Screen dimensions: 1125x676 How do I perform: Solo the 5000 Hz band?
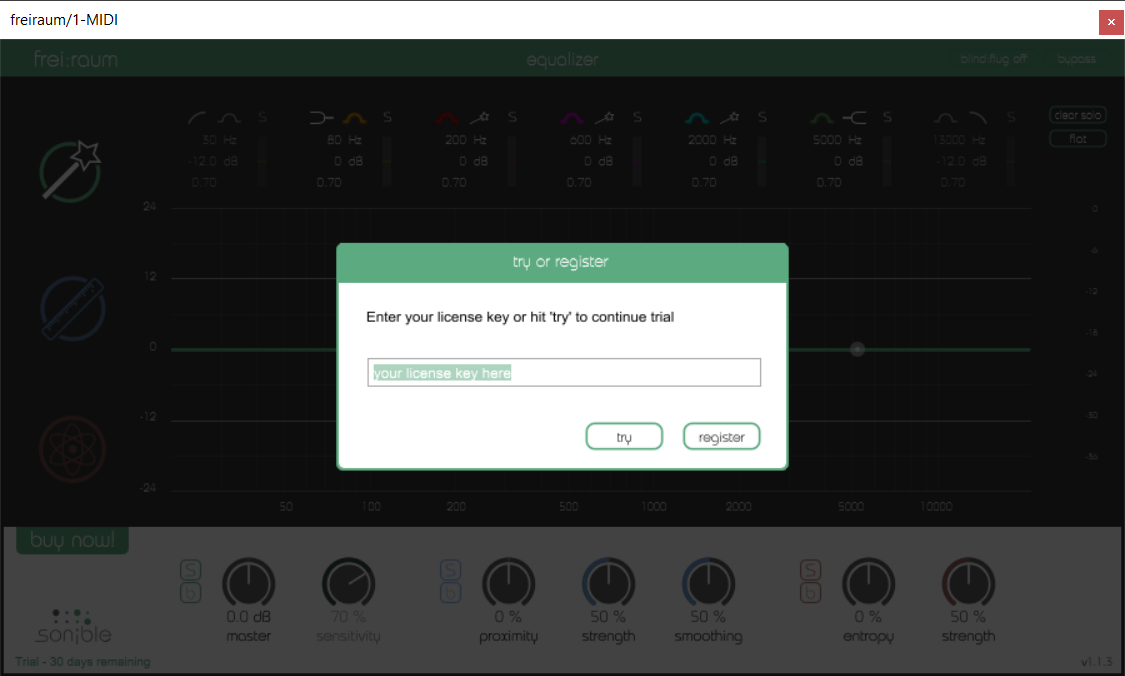[888, 117]
